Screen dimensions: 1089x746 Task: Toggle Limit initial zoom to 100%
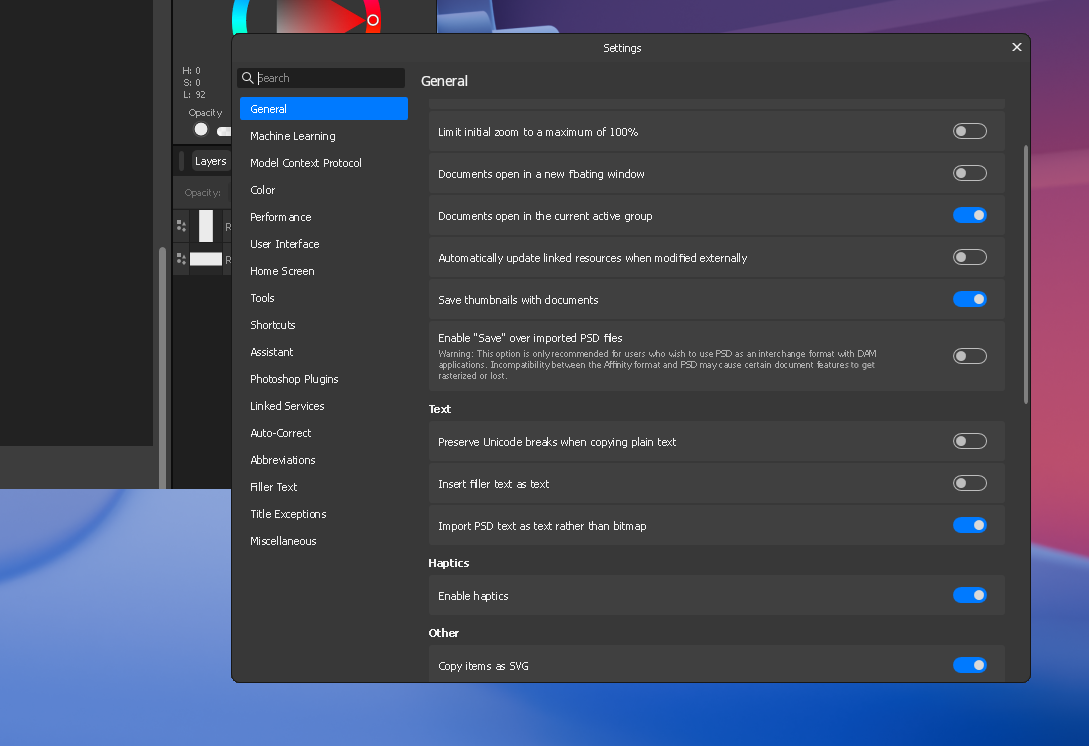pos(970,131)
